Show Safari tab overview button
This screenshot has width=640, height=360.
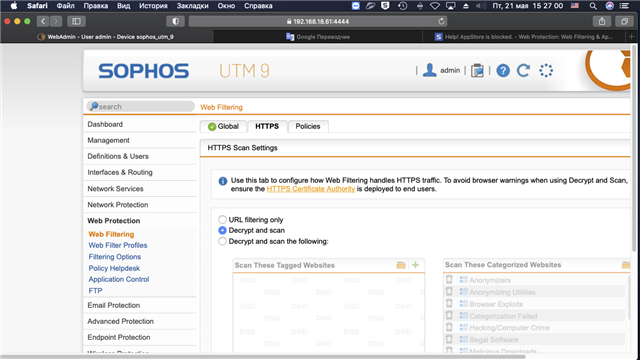[624, 21]
